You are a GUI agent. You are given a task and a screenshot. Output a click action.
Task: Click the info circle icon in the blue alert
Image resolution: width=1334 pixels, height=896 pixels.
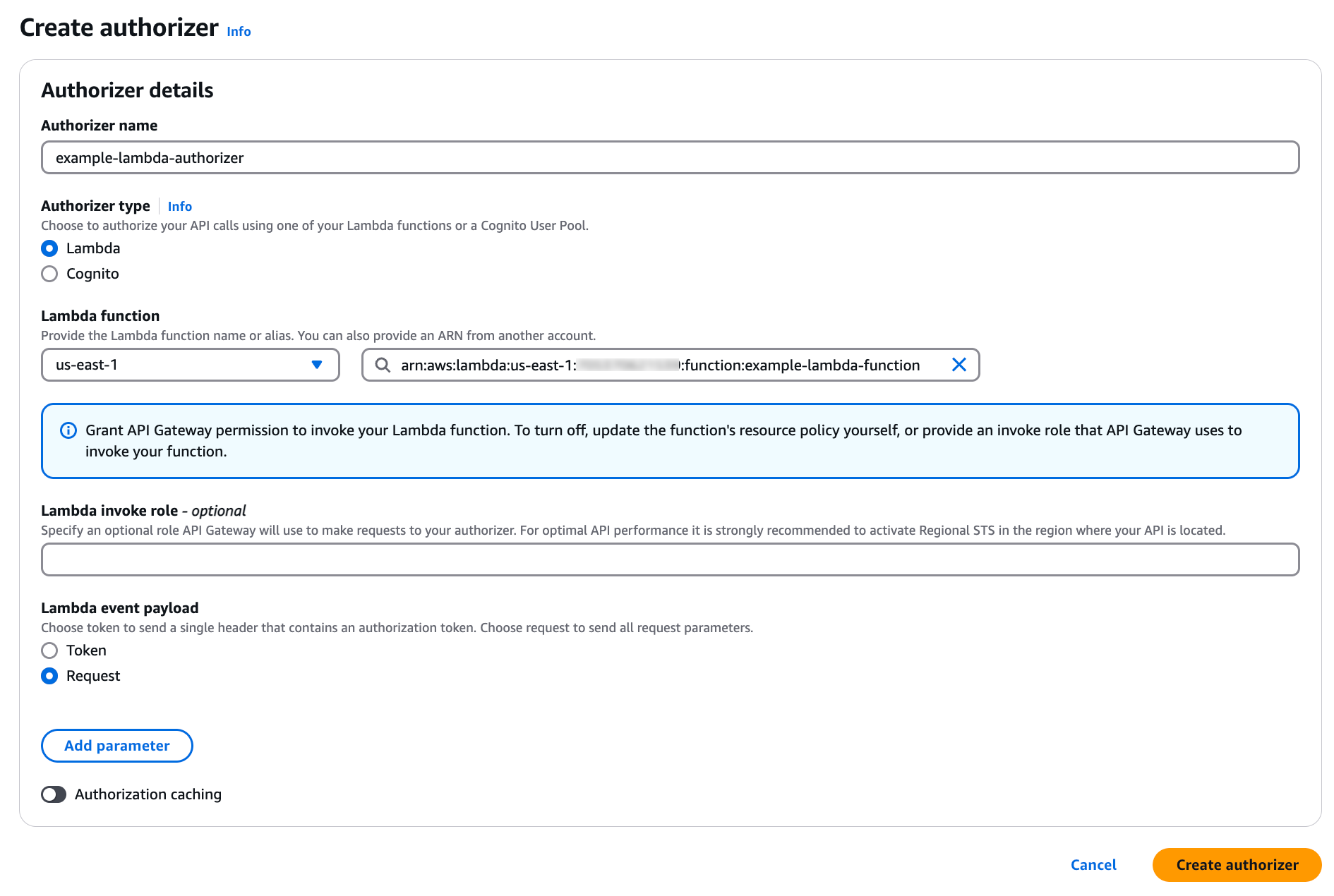point(68,430)
